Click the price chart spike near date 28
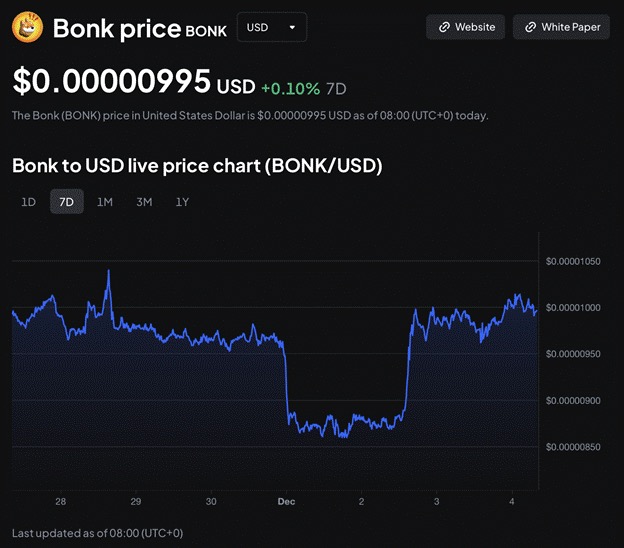The image size is (624, 548). (108, 272)
